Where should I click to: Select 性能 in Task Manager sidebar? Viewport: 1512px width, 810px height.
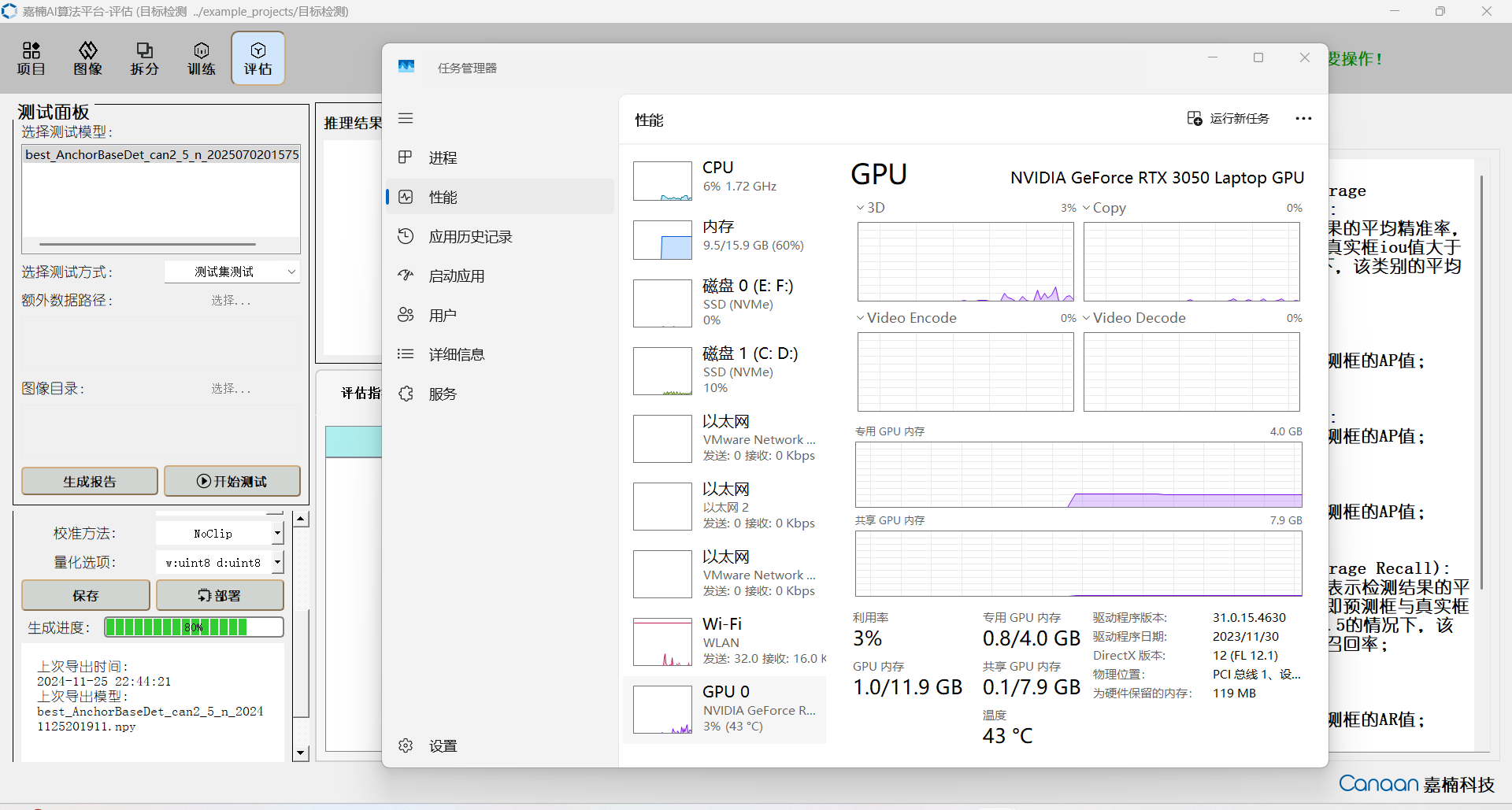(x=500, y=197)
